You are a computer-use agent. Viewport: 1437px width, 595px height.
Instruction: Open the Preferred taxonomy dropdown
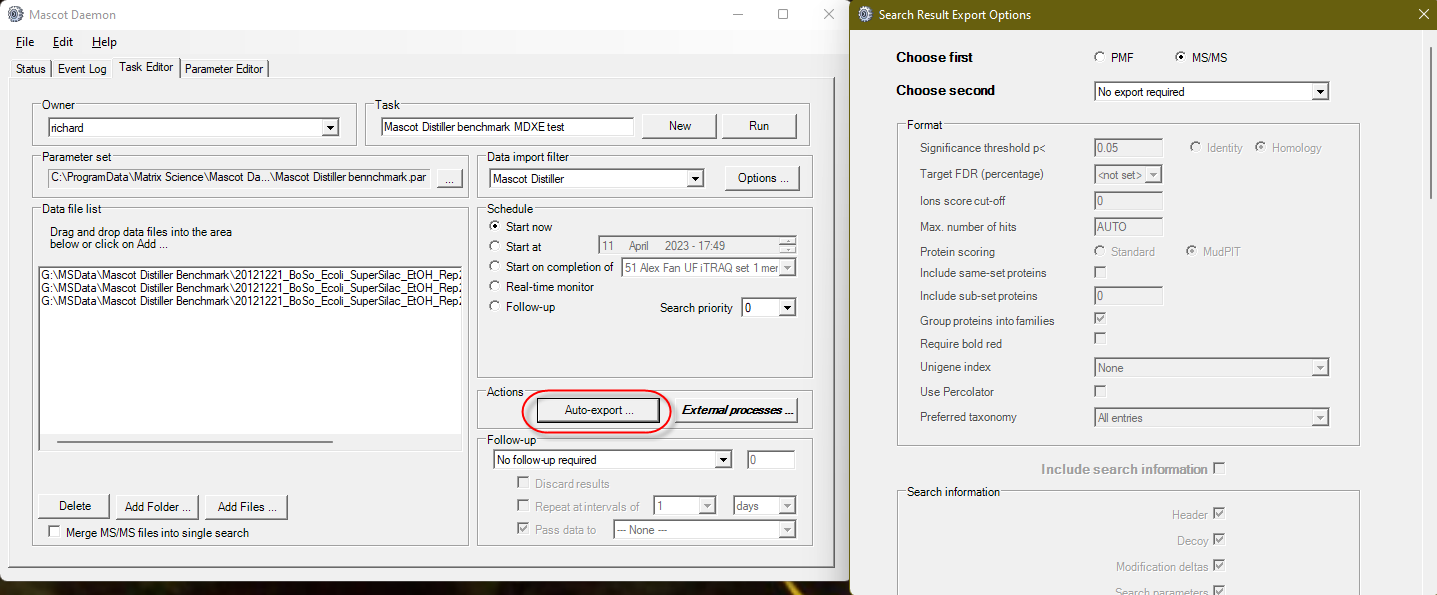tap(1212, 418)
